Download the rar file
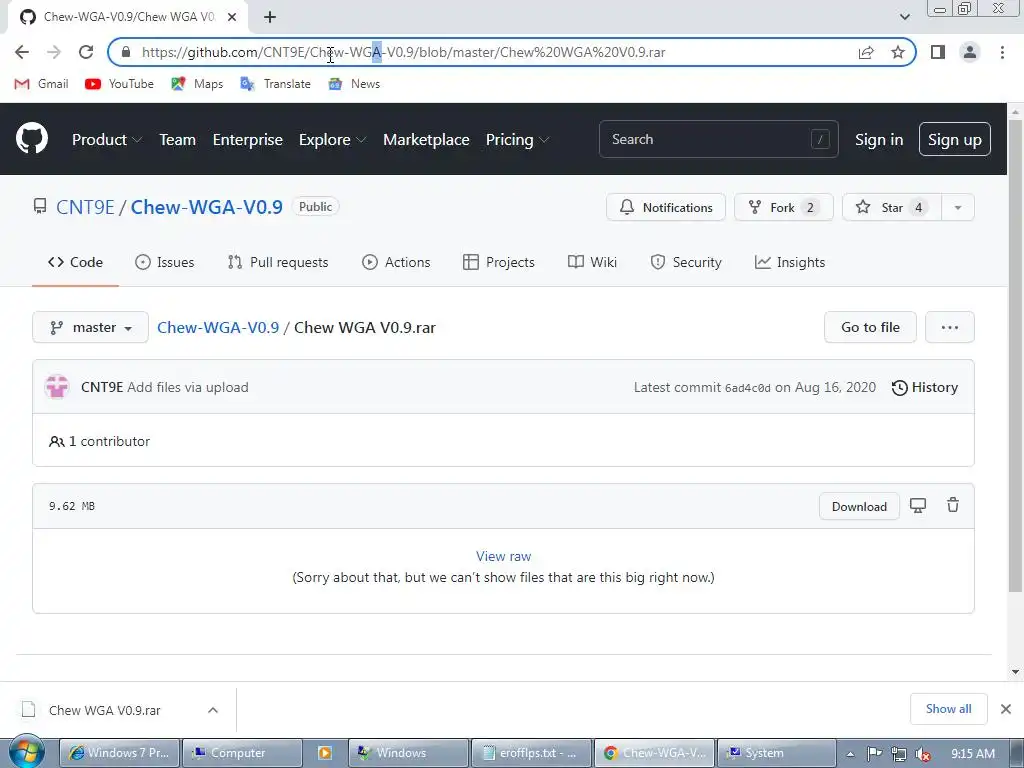 [859, 506]
